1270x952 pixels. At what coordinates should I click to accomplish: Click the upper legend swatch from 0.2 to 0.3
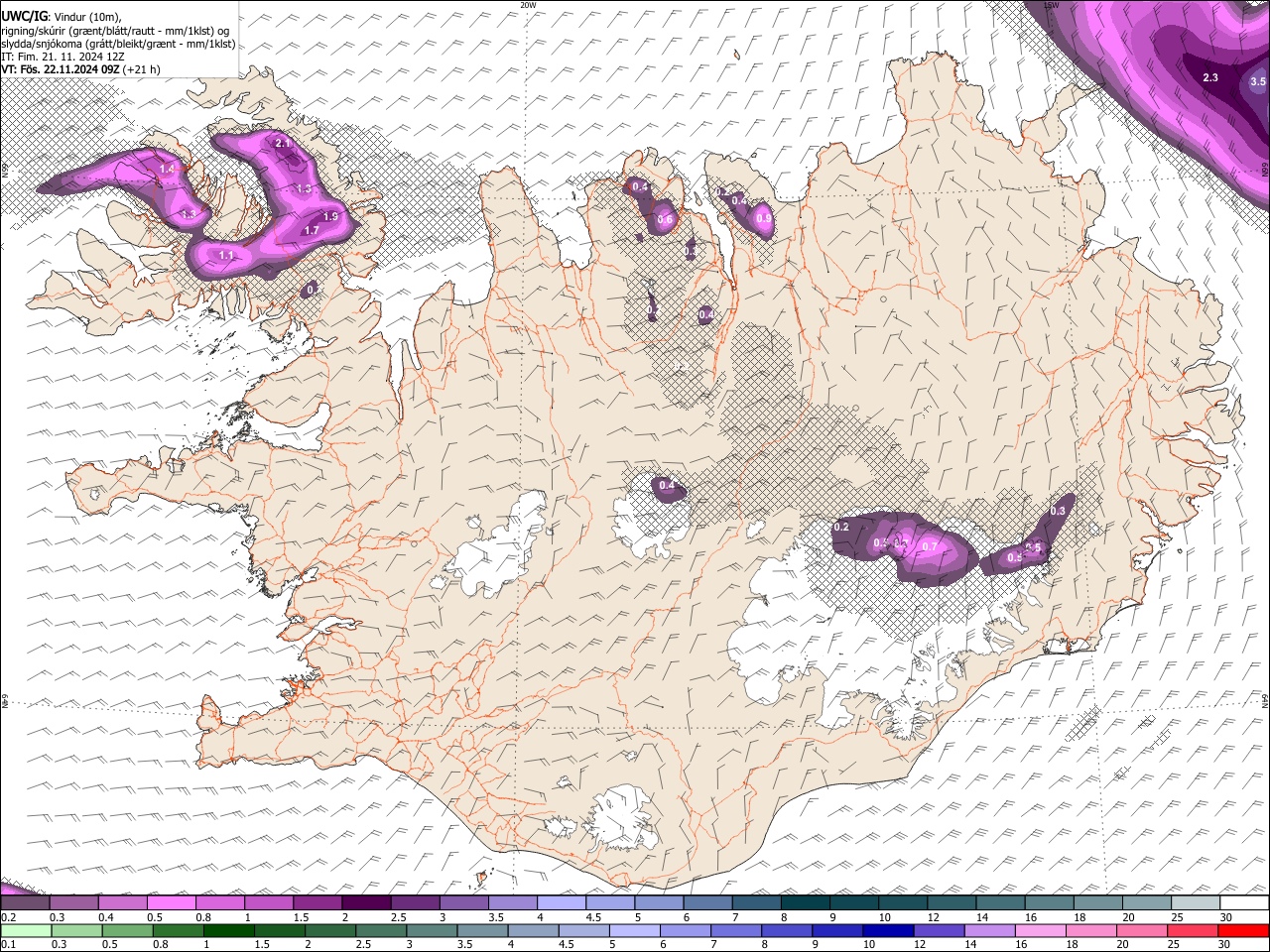[x=25, y=903]
